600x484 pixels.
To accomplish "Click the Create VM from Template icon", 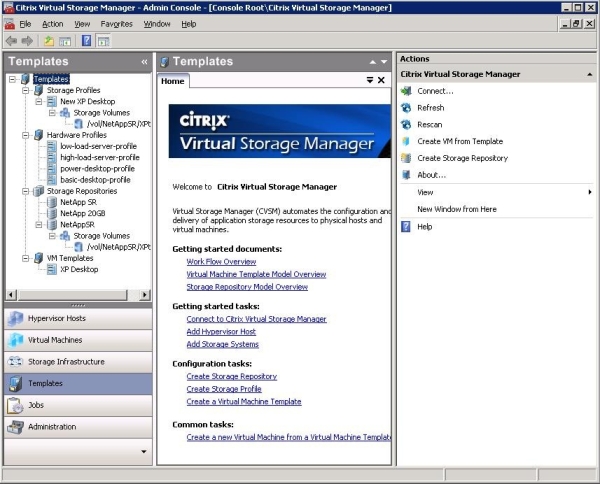I will pos(406,141).
